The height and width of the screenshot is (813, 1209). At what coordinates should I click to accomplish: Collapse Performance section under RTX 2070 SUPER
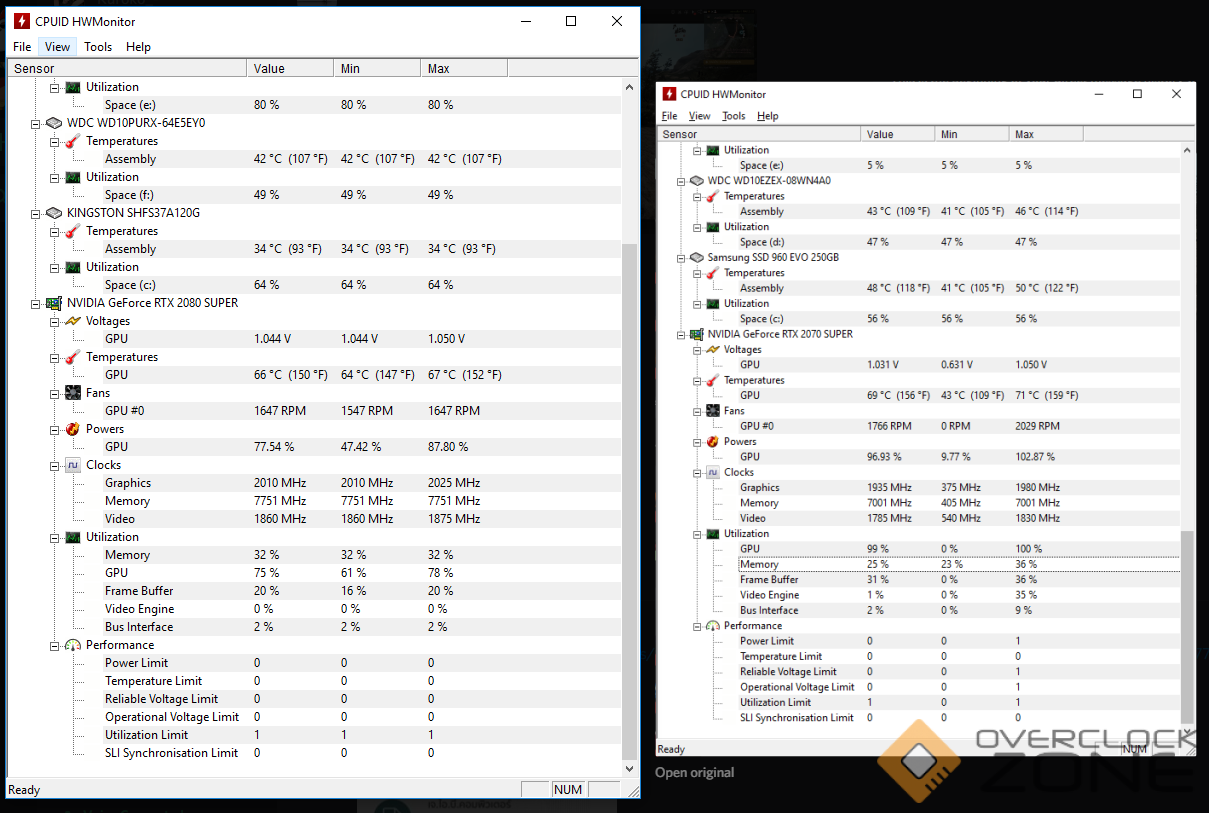coord(697,626)
